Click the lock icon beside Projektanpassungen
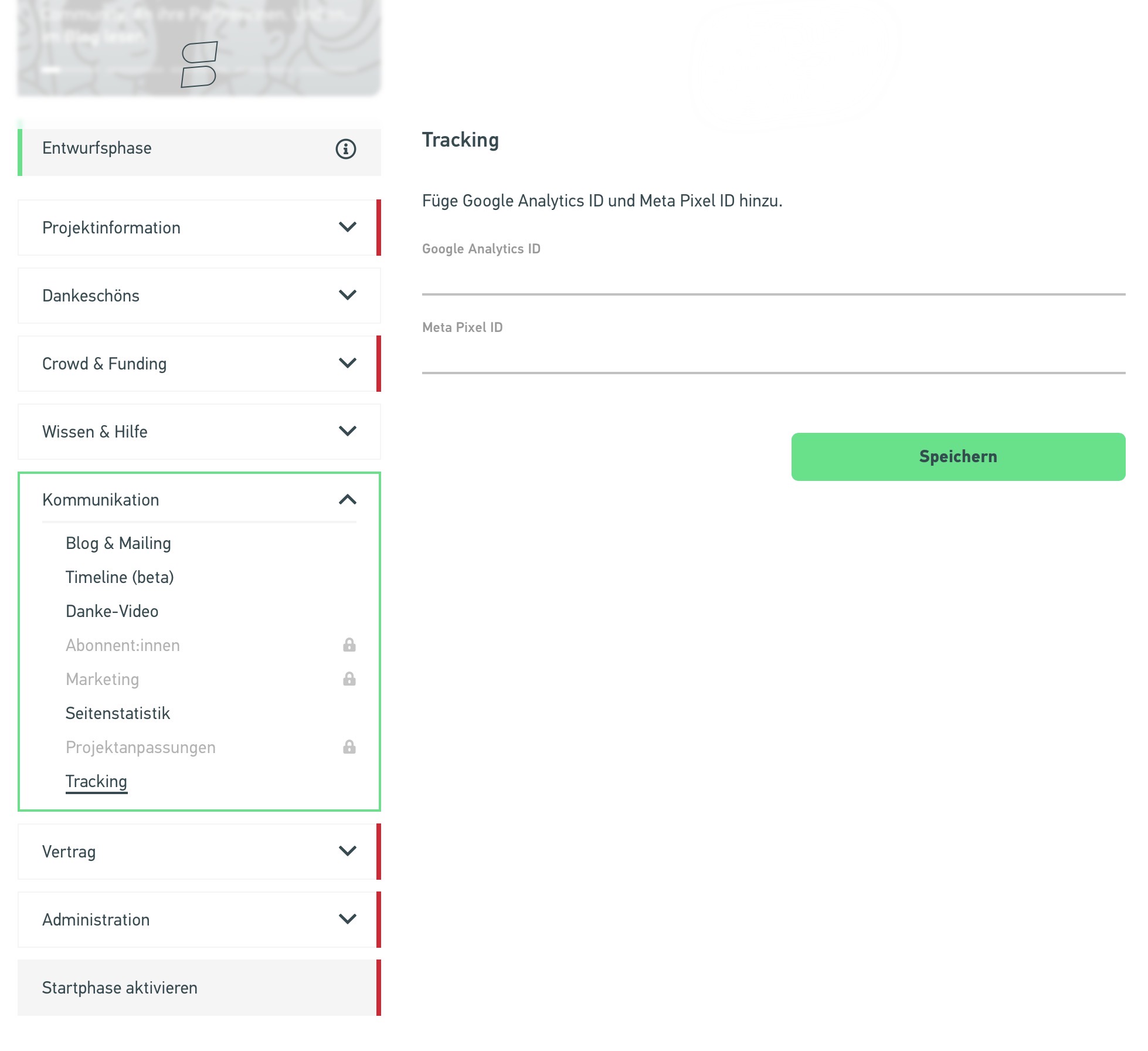The width and height of the screenshot is (1148, 1051). [348, 747]
